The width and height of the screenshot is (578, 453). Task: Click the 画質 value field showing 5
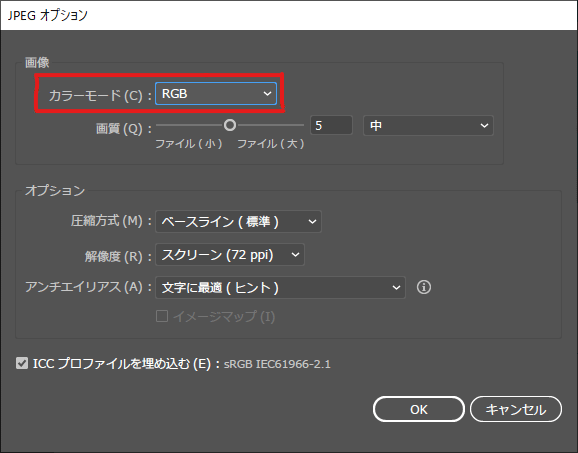coord(331,126)
